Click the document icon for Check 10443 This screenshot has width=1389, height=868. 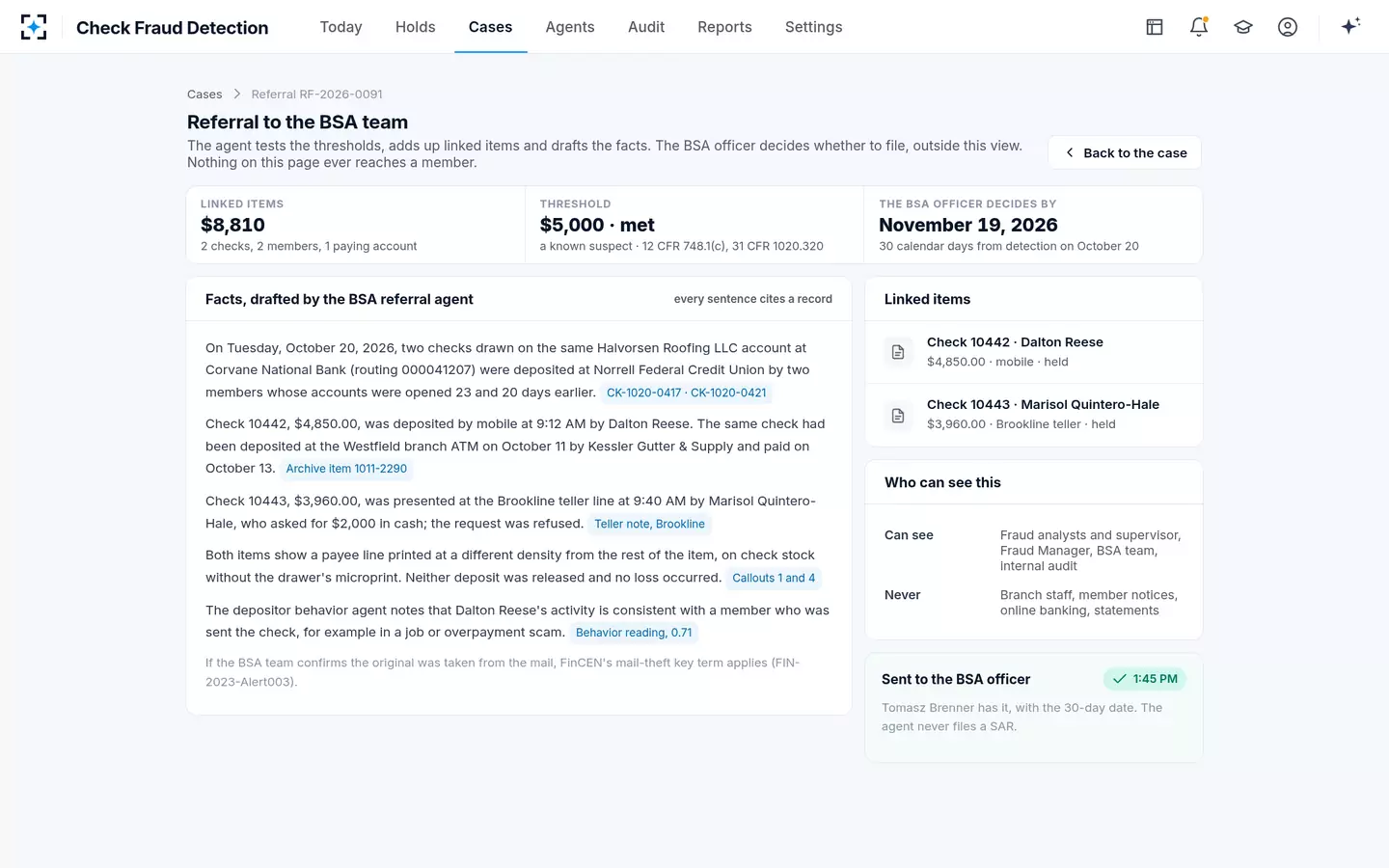coord(898,415)
